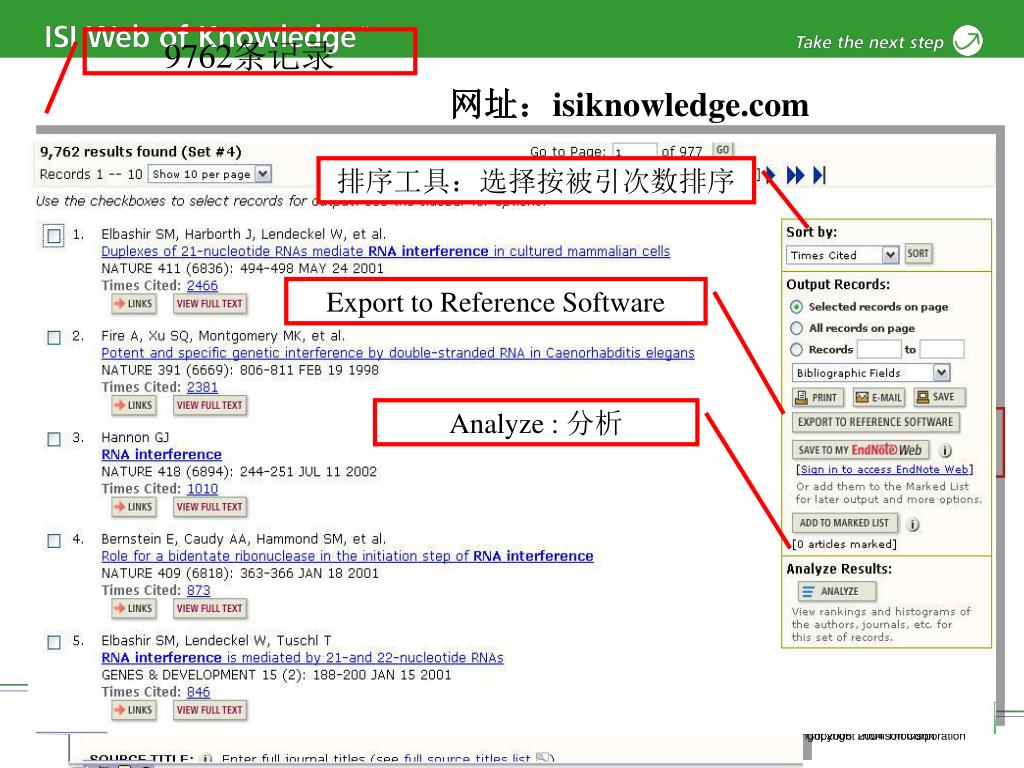The width and height of the screenshot is (1024, 768).
Task: Open Links for Hannon GJ record 3
Action: click(134, 507)
